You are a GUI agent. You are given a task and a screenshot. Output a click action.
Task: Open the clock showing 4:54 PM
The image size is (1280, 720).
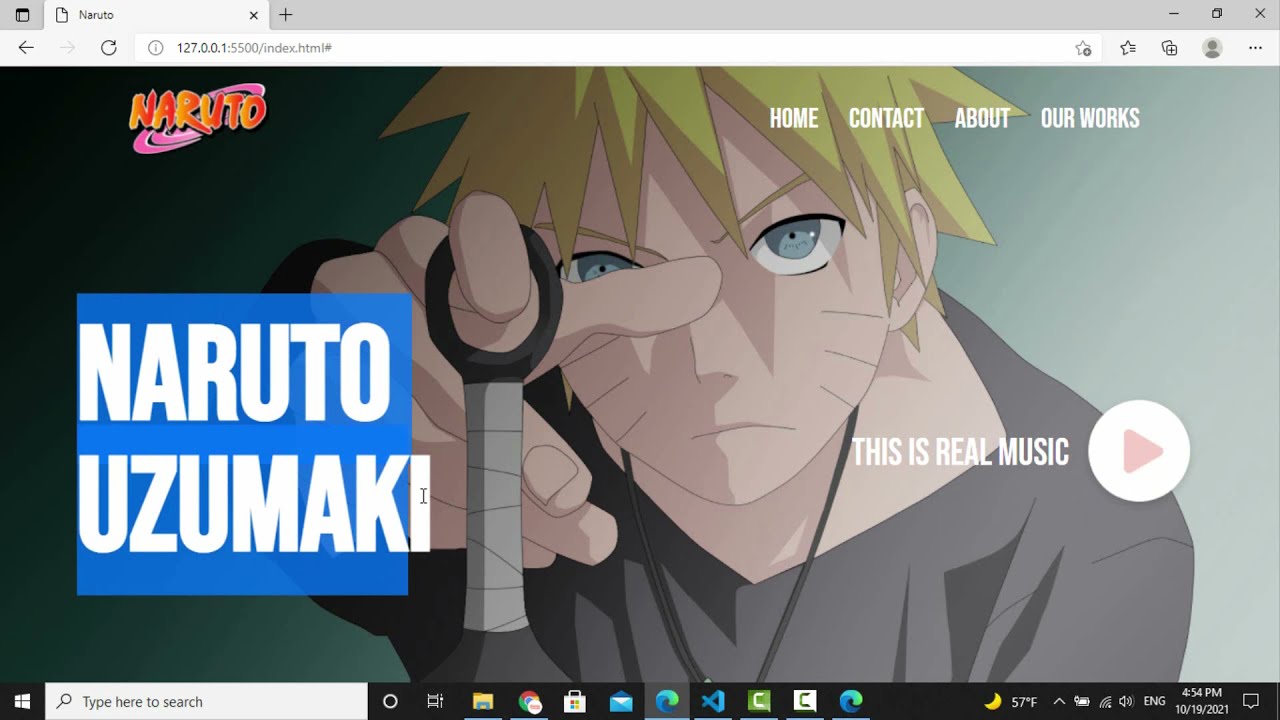(1201, 701)
